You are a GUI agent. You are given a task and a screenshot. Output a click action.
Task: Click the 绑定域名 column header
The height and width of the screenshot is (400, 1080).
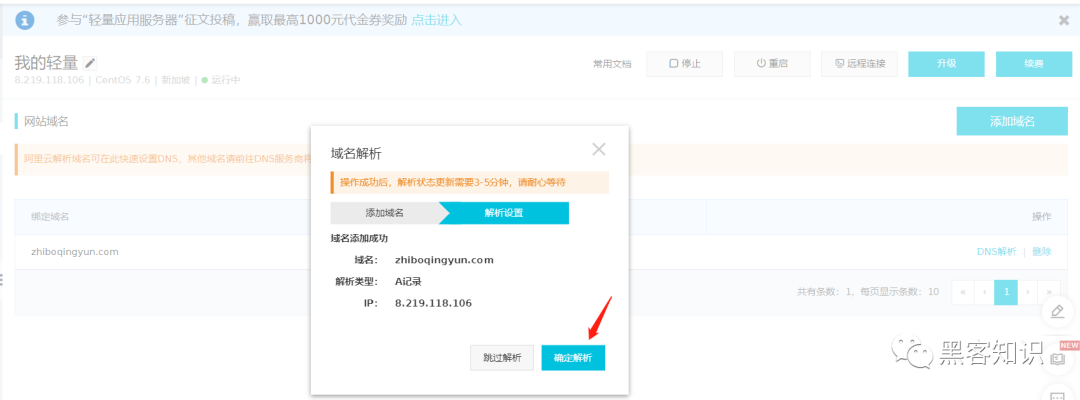tap(50, 216)
